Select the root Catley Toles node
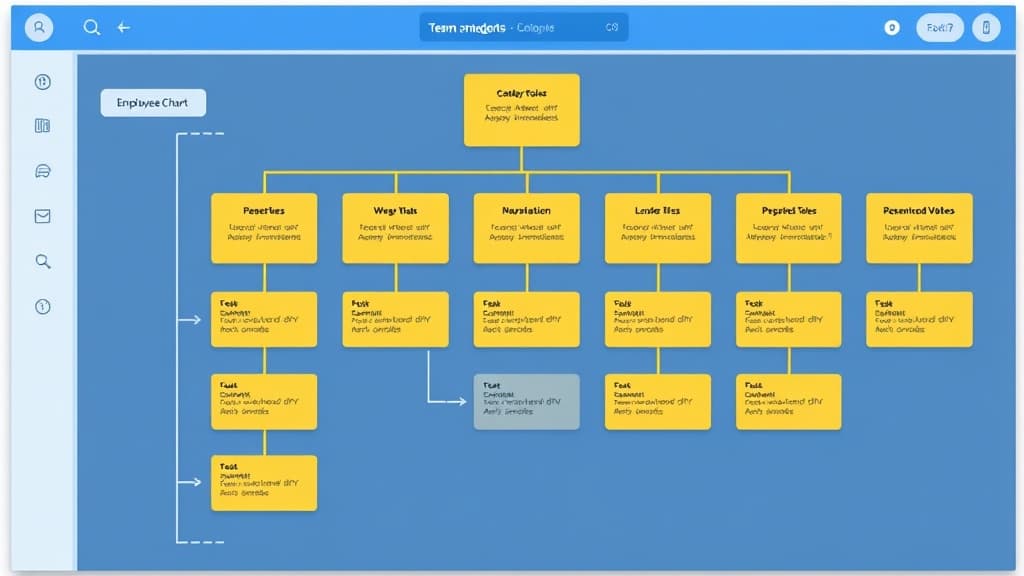Image resolution: width=1024 pixels, height=576 pixels. (x=522, y=110)
